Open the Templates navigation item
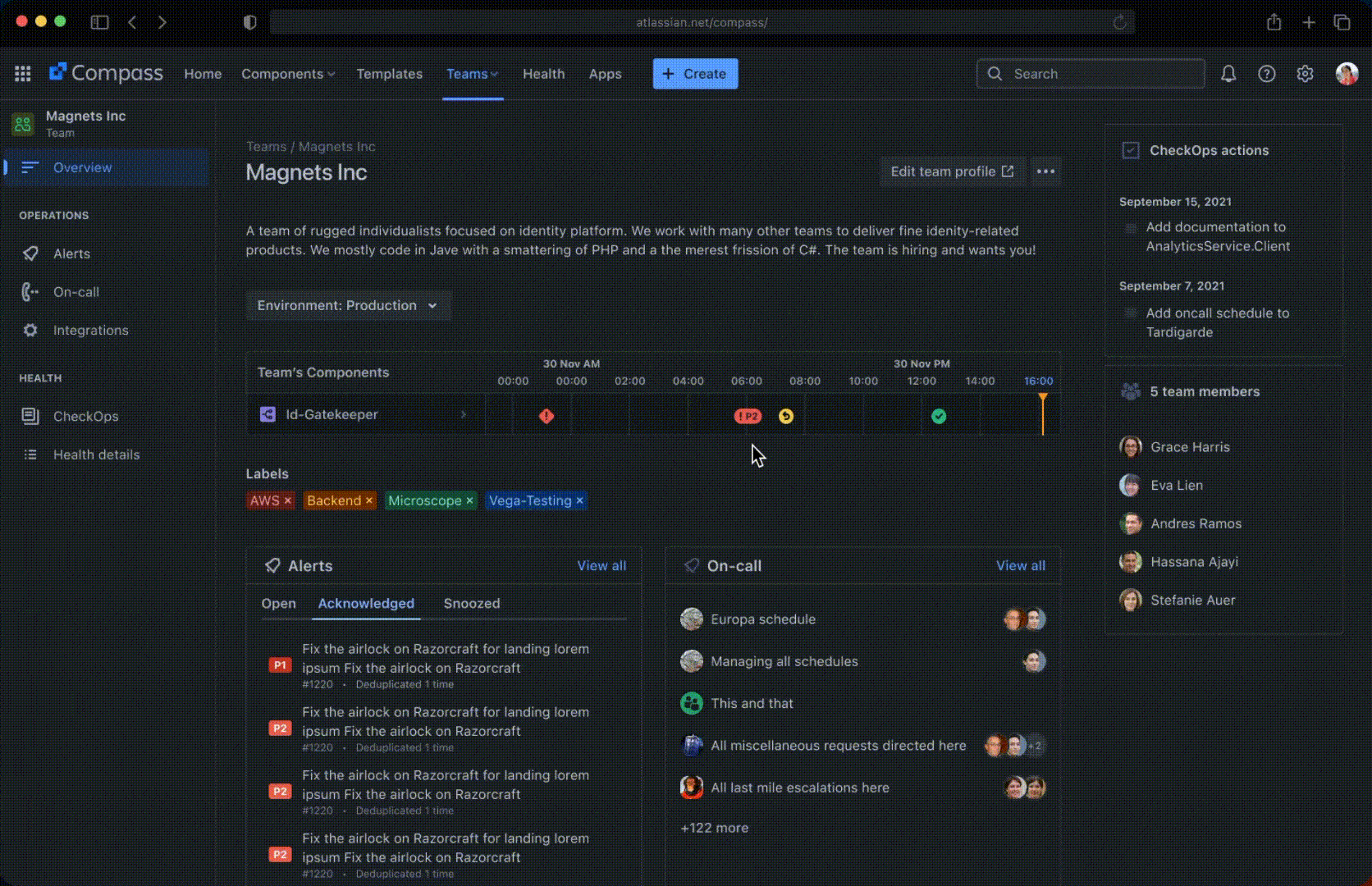The height and width of the screenshot is (886, 1372). pos(389,74)
